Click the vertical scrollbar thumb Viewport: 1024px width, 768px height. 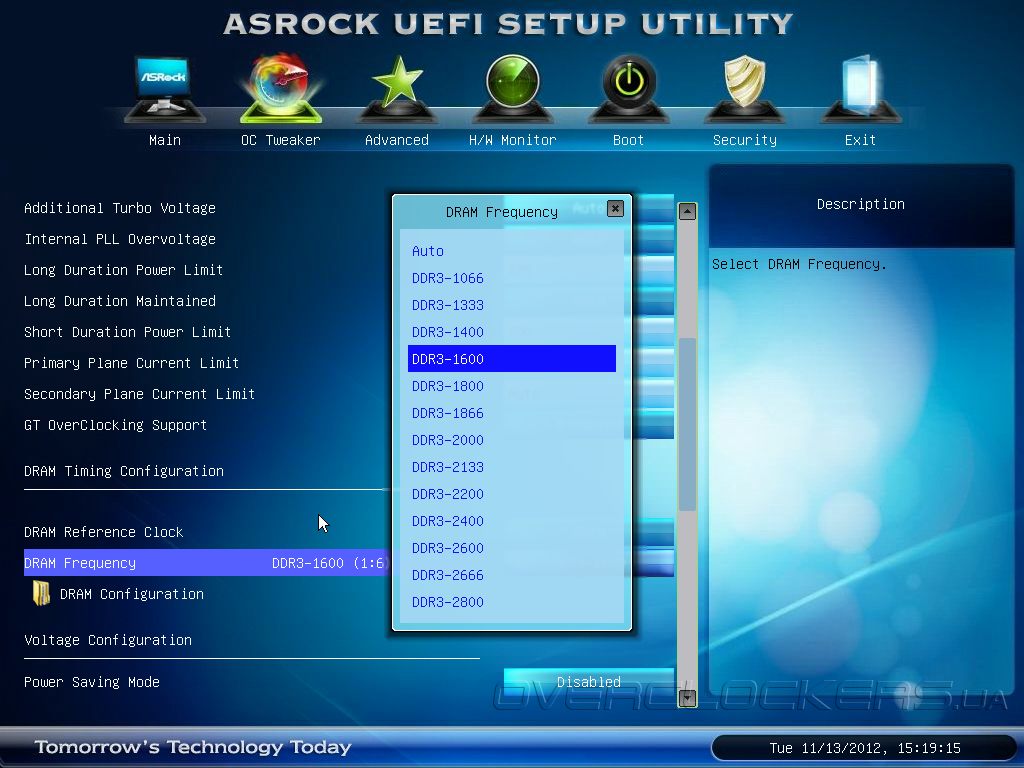click(x=687, y=424)
